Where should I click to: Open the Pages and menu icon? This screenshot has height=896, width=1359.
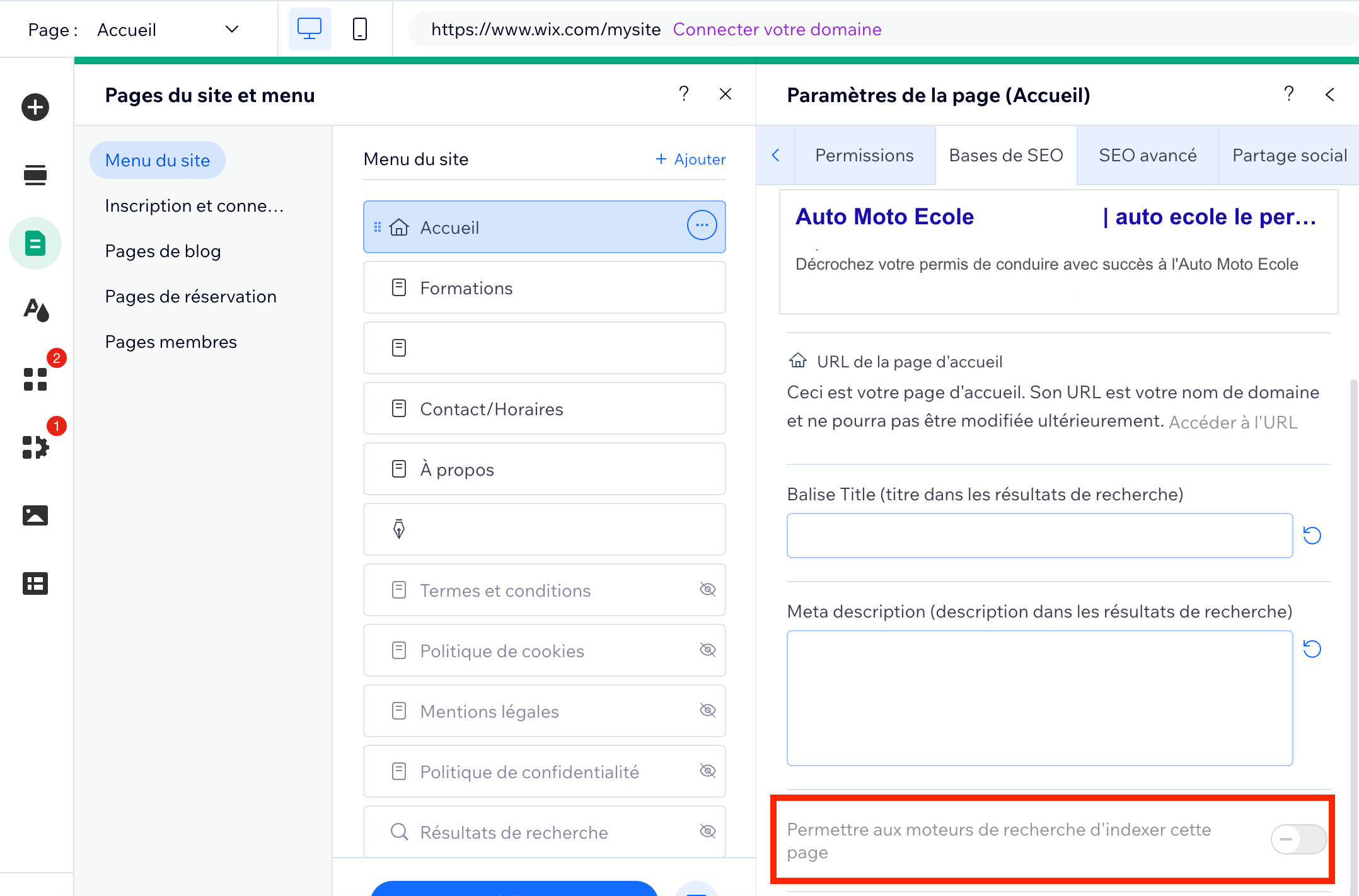(35, 243)
